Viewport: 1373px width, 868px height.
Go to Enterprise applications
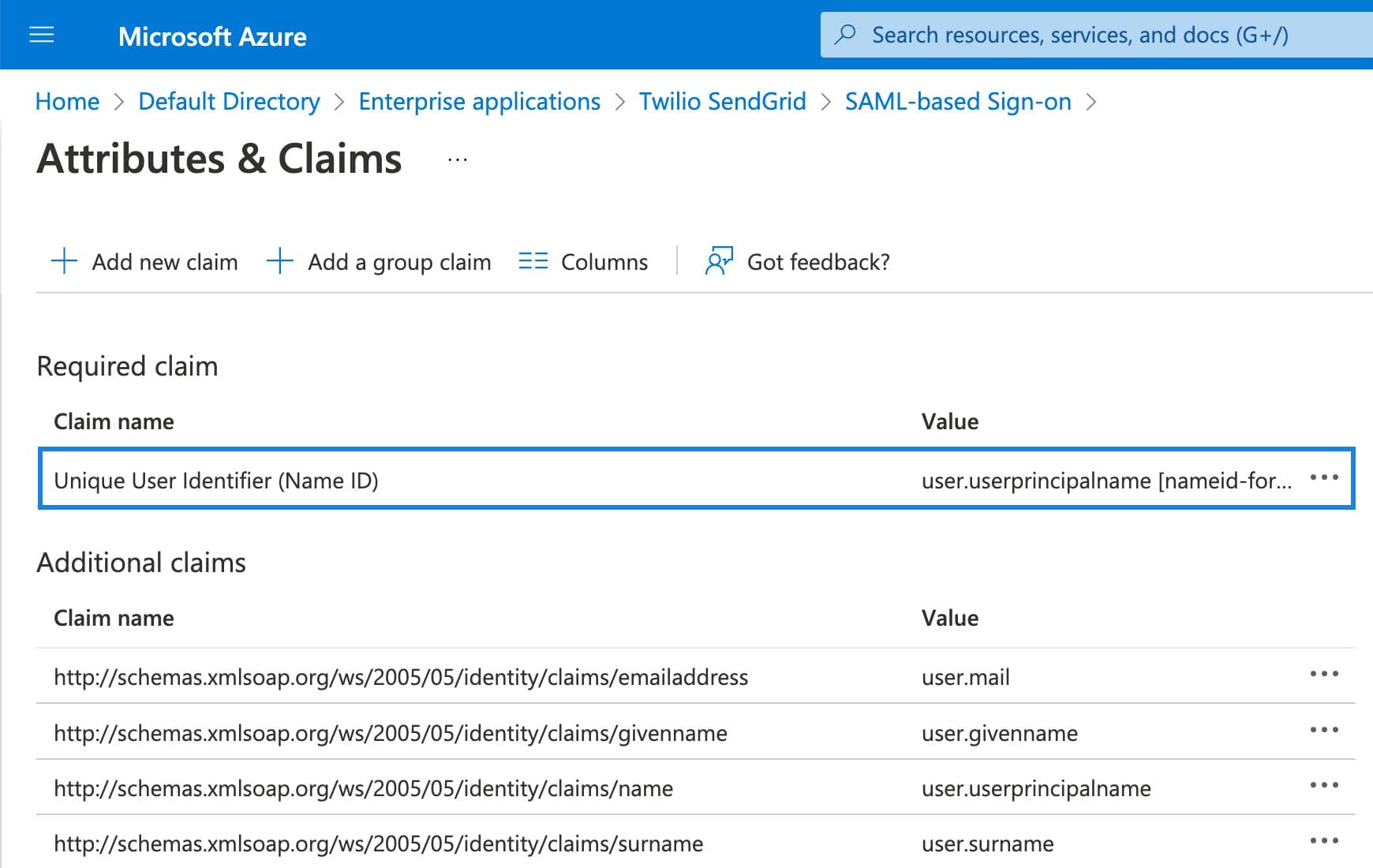[478, 101]
